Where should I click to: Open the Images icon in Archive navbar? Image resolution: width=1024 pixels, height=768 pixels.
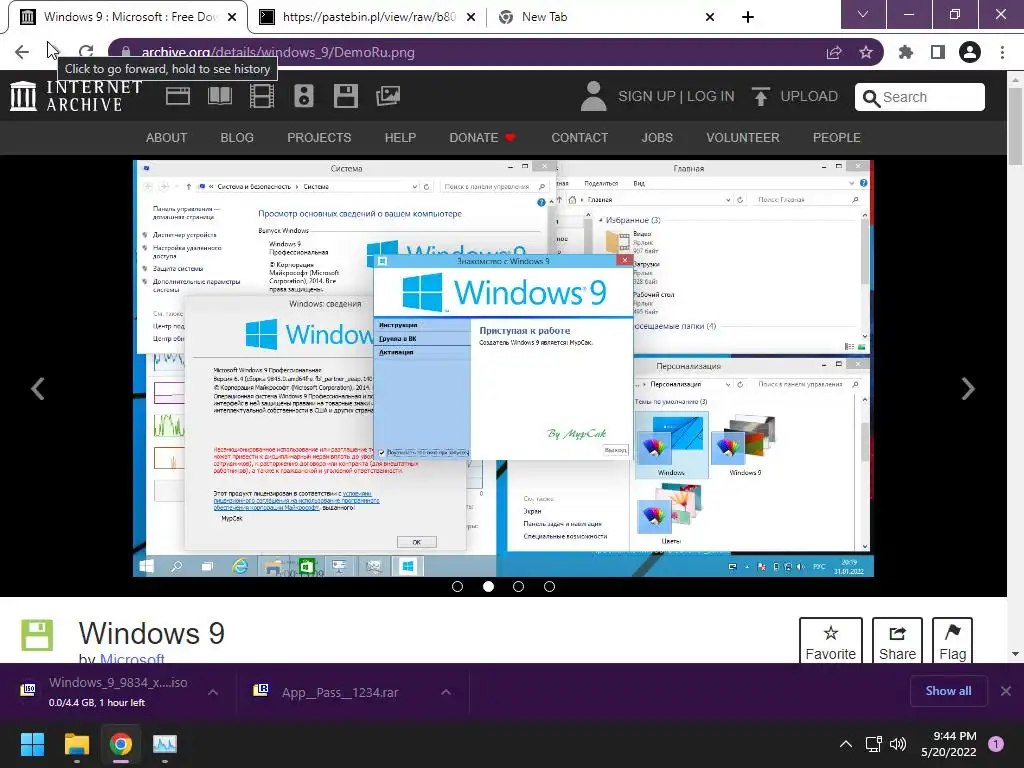click(x=388, y=96)
